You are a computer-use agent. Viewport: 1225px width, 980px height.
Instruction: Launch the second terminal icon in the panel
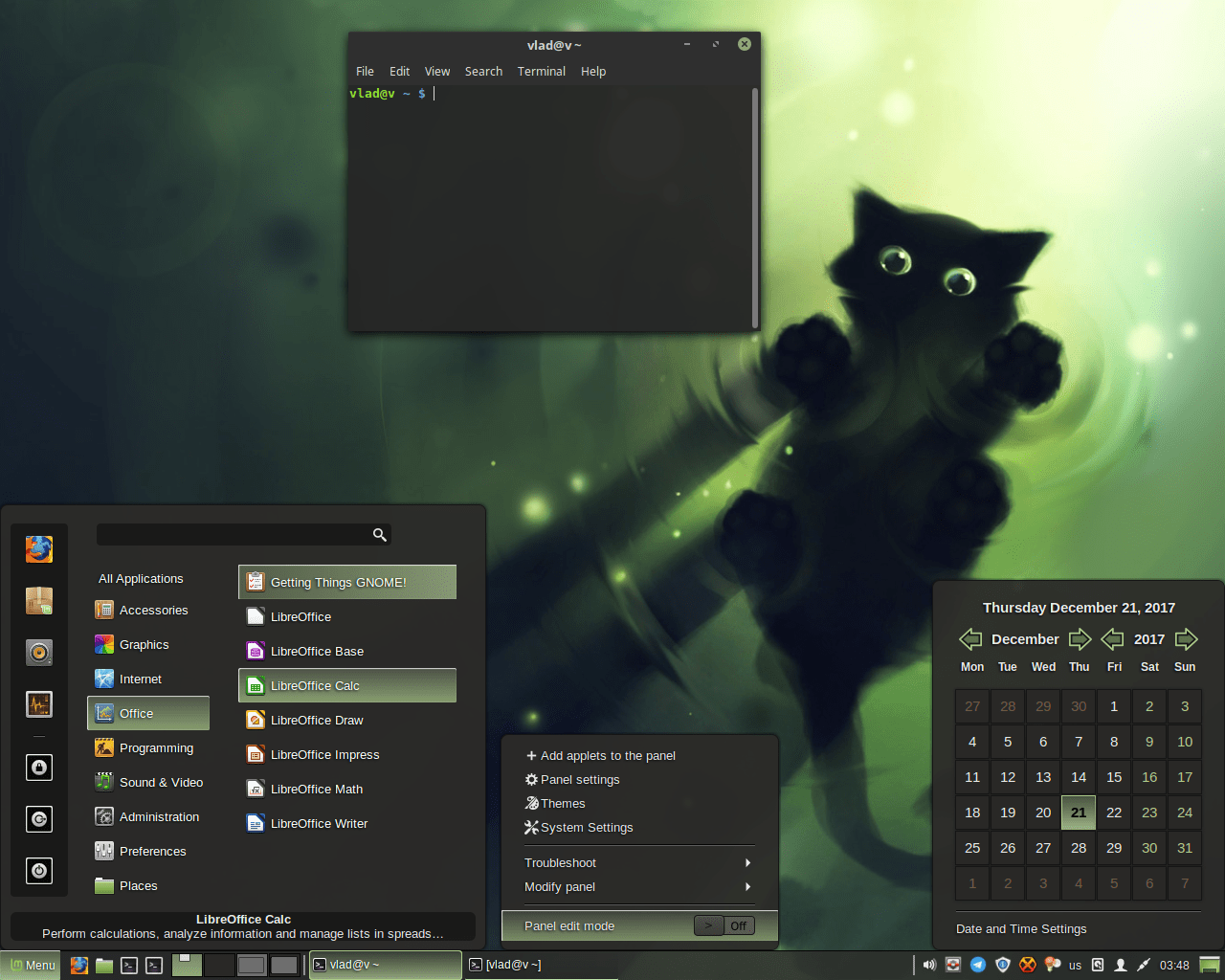click(154, 965)
